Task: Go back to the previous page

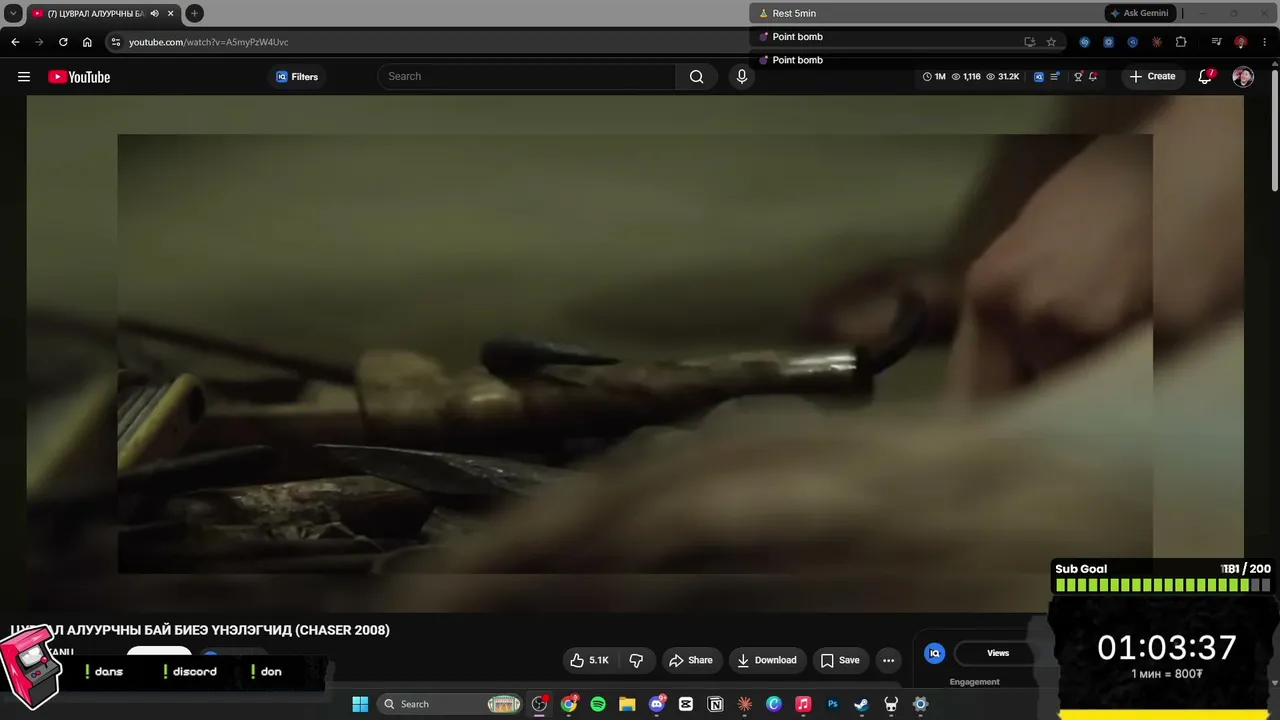Action: 15,42
